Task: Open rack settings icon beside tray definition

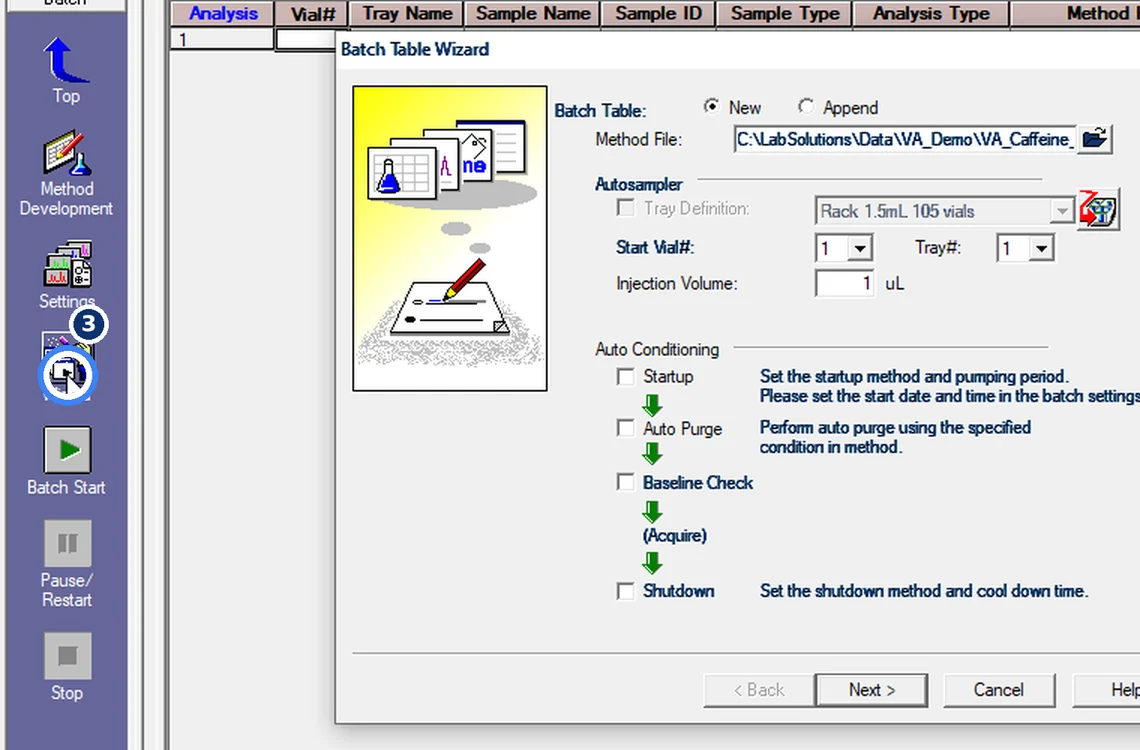Action: coord(1098,209)
